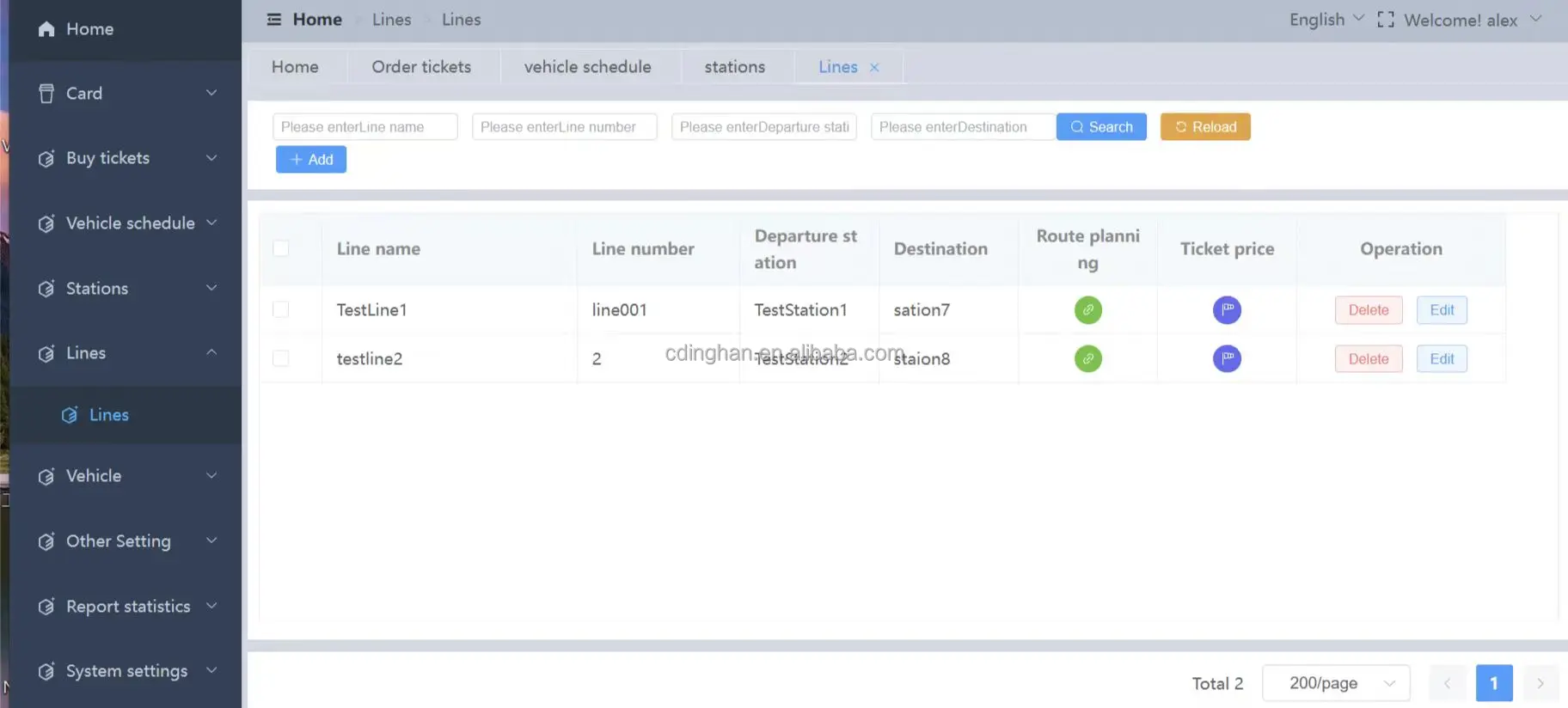Screen dimensions: 1568x708
Task: Select all rows with header checkbox
Action: [281, 249]
